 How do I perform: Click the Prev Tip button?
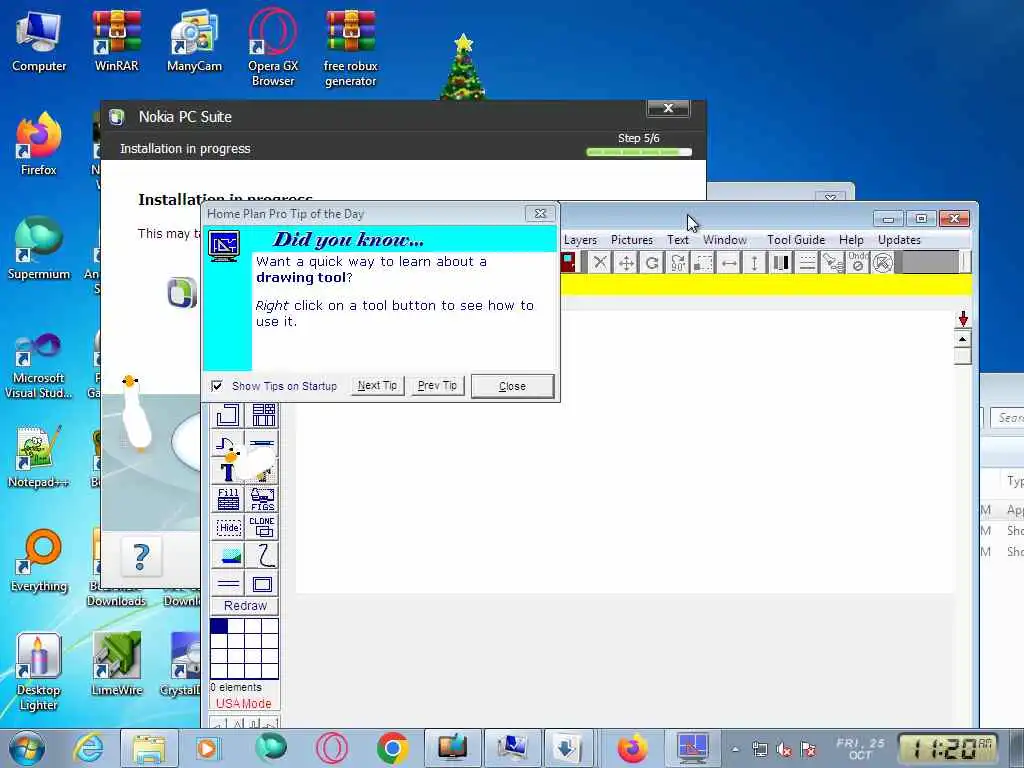click(x=438, y=385)
